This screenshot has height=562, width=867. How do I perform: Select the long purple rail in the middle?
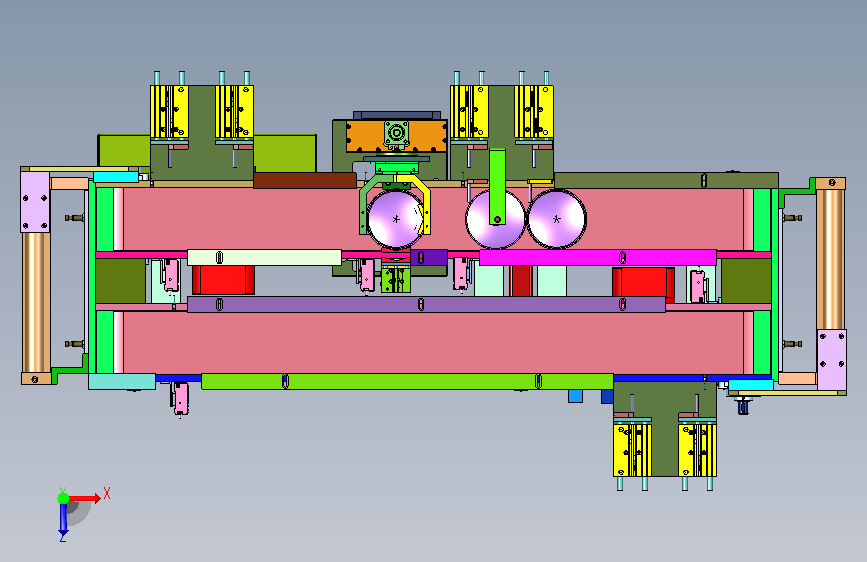coord(426,304)
